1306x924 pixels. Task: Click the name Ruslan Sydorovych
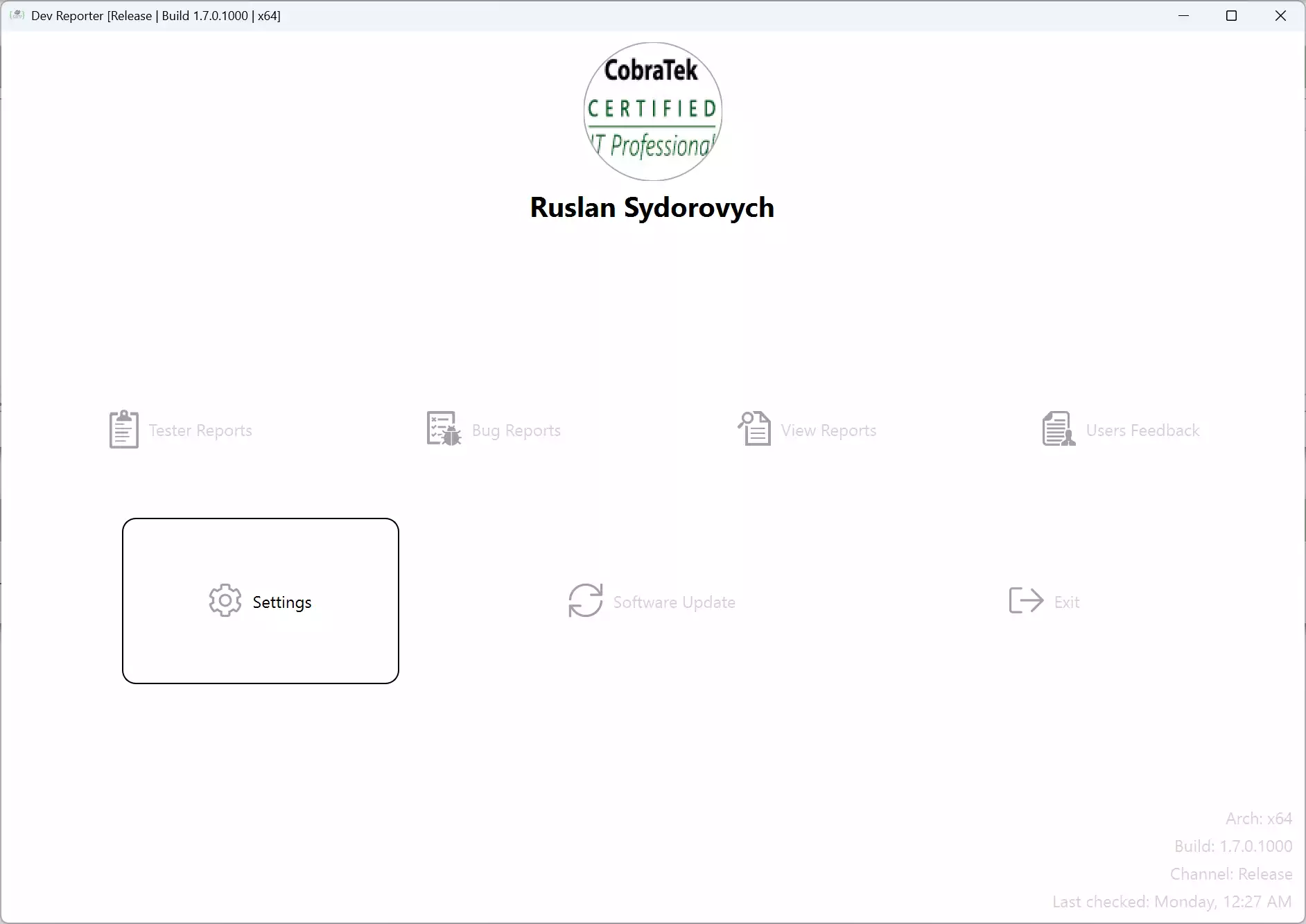click(x=652, y=208)
